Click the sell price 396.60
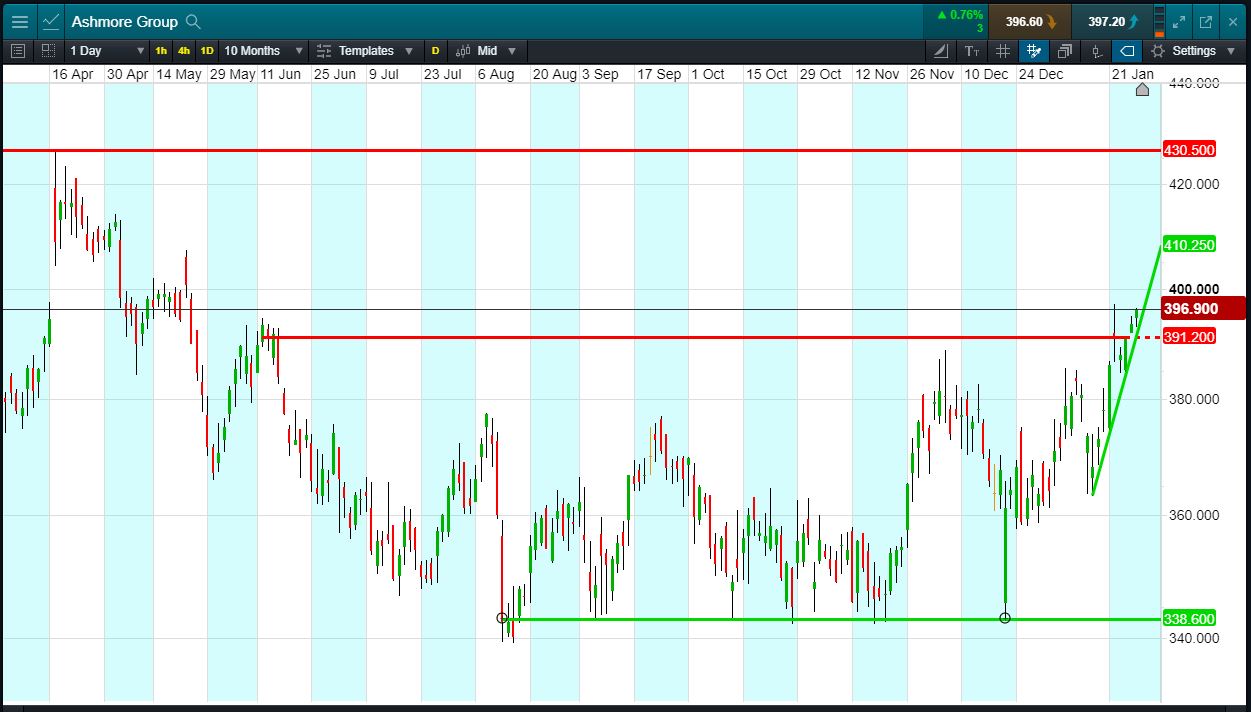This screenshot has height=712, width=1251. click(1029, 21)
